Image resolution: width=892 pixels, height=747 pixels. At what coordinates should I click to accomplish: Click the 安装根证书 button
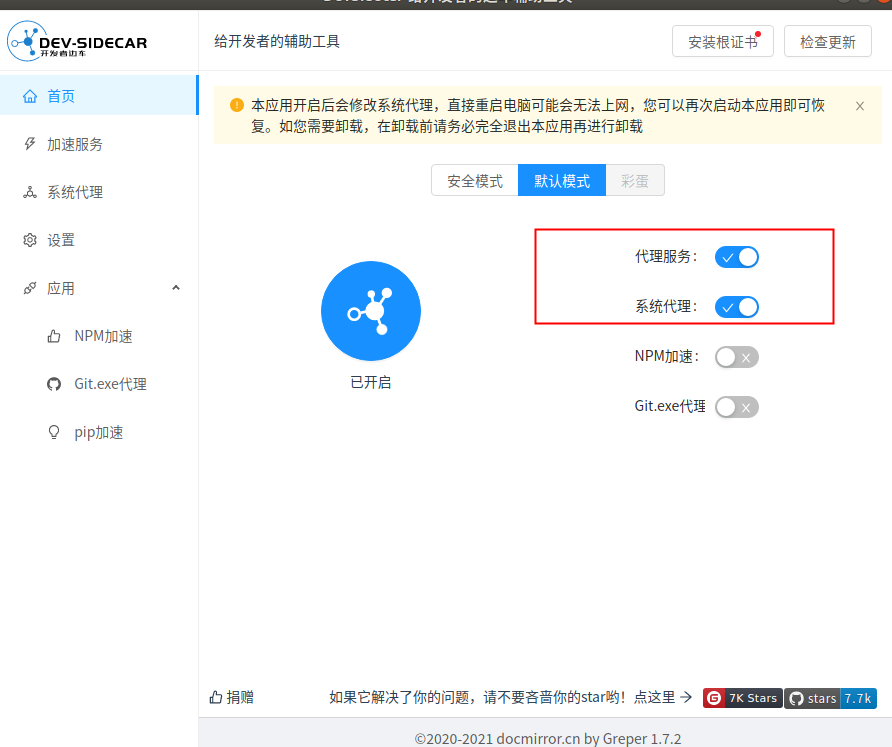click(x=722, y=42)
